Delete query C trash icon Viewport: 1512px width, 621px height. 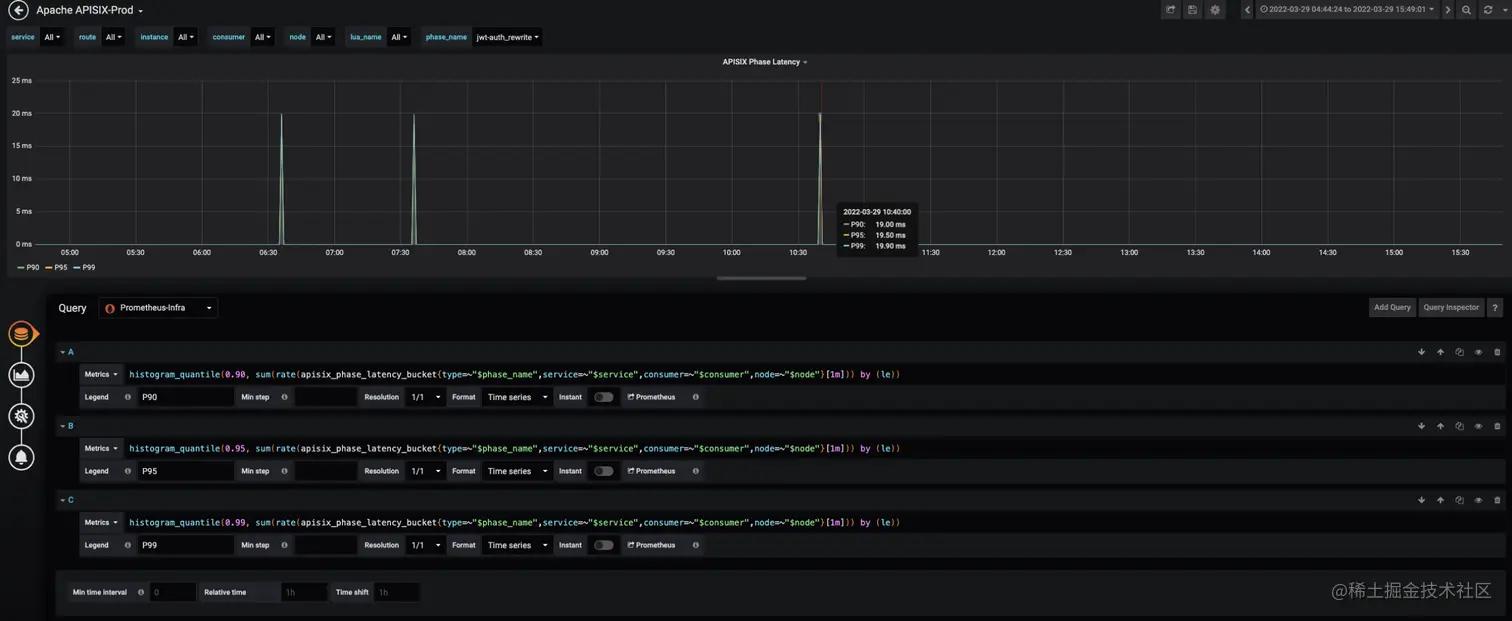tap(1497, 500)
